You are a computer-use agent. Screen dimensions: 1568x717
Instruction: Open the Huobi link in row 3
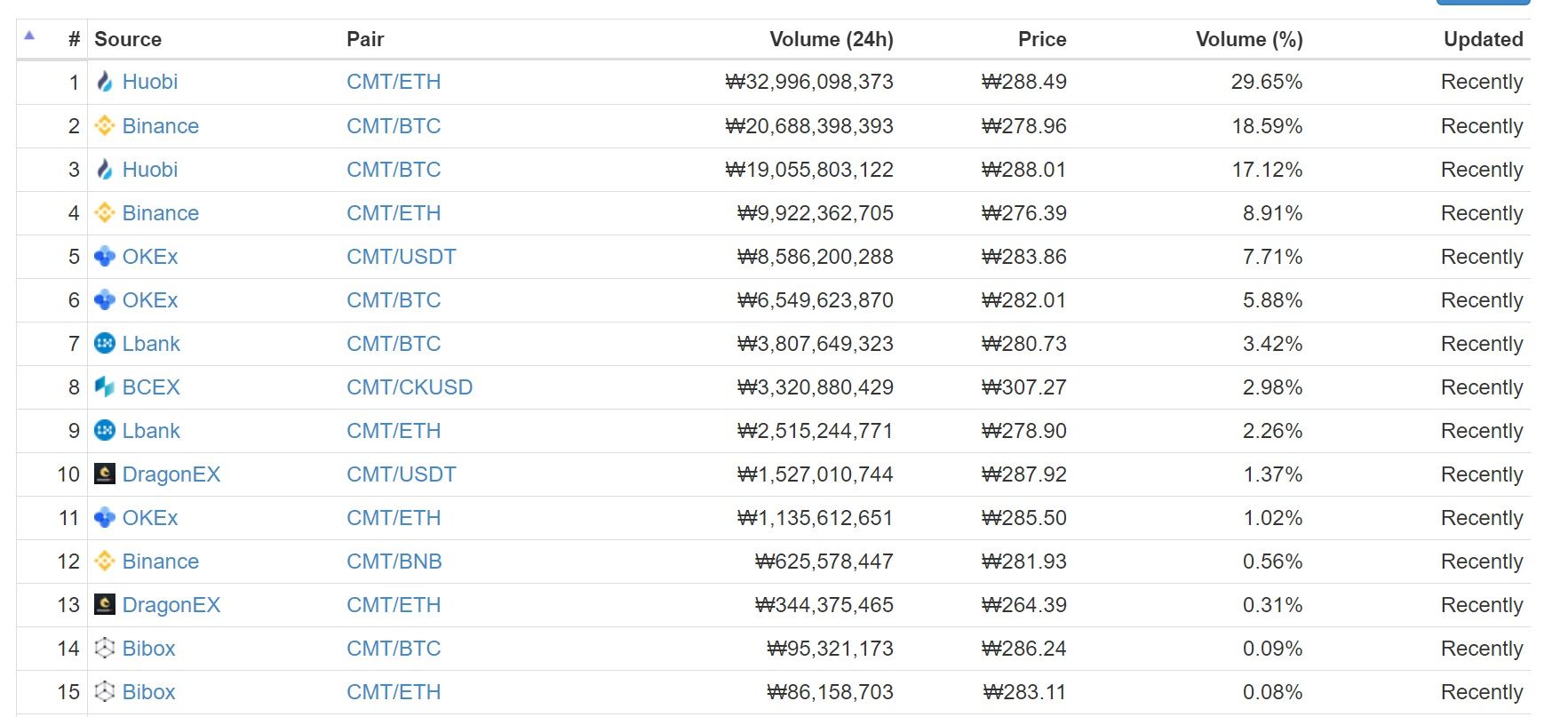pyautogui.click(x=150, y=169)
